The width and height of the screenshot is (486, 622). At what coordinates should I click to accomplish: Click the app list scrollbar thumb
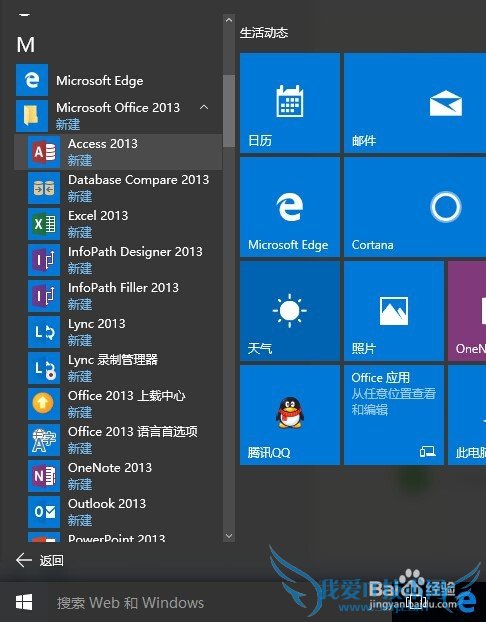(229, 111)
